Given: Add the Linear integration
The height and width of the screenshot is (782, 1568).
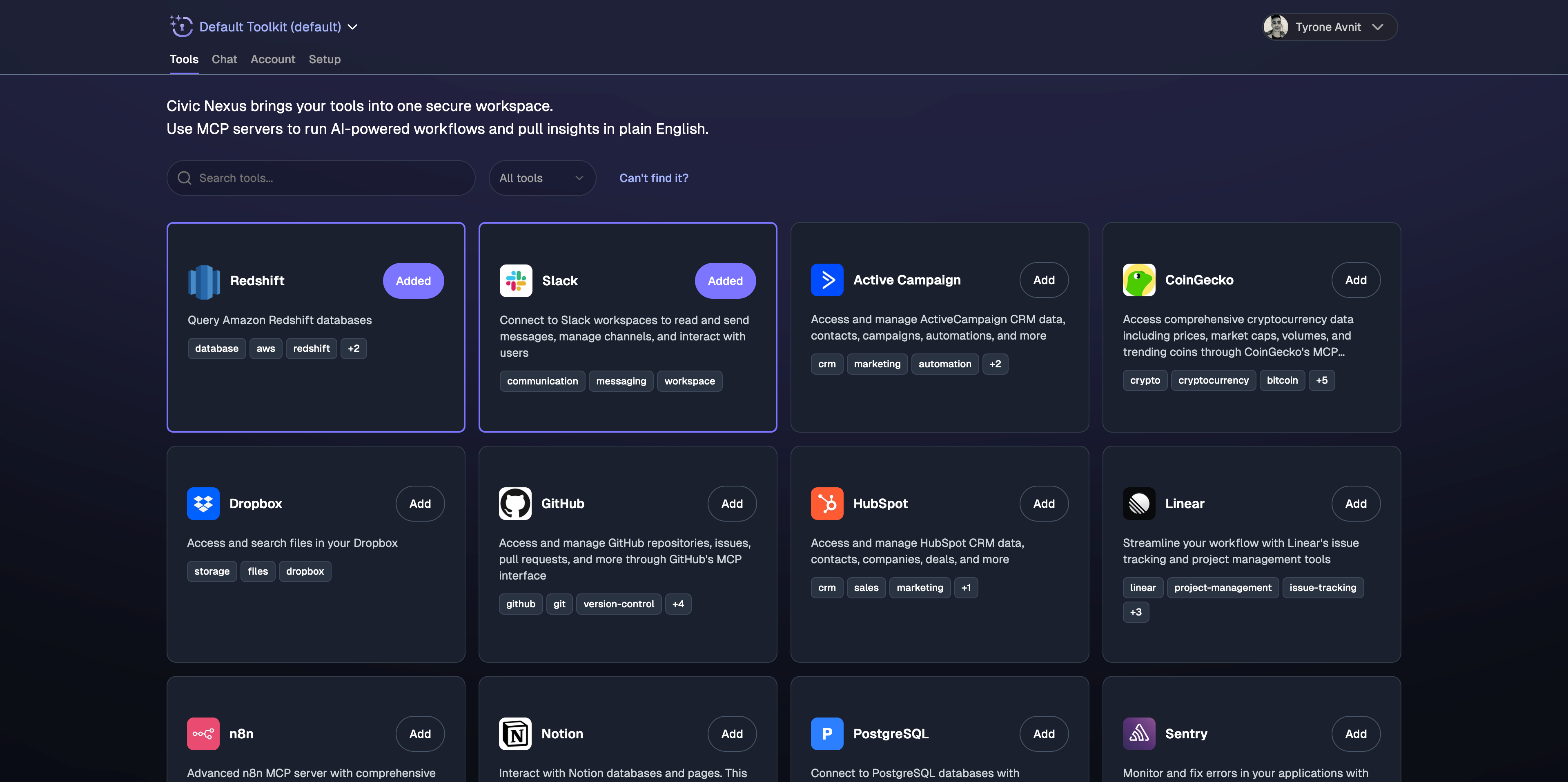Looking at the screenshot, I should (1356, 503).
